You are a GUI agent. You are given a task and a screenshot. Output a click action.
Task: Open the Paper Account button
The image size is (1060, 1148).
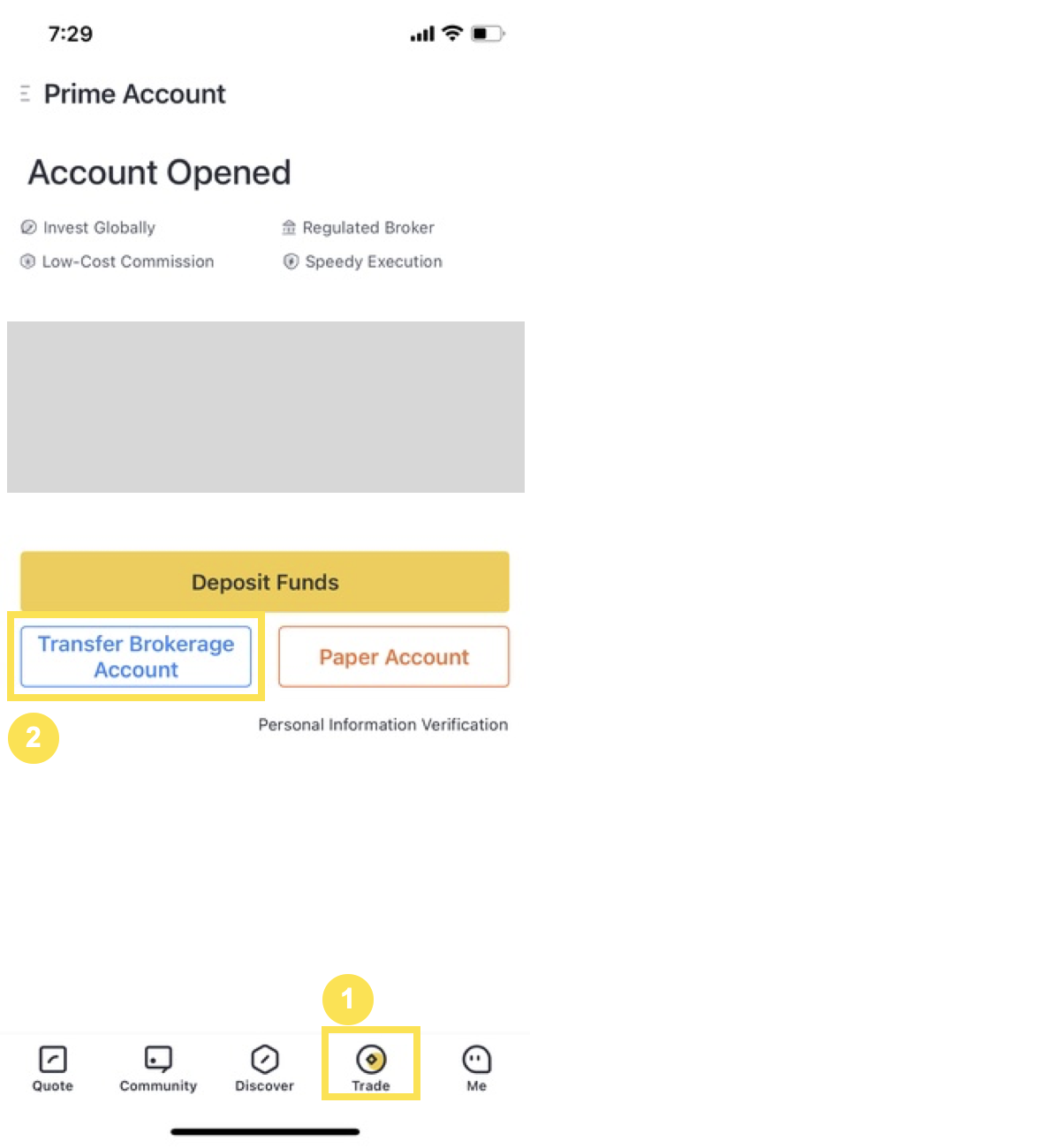tap(394, 657)
